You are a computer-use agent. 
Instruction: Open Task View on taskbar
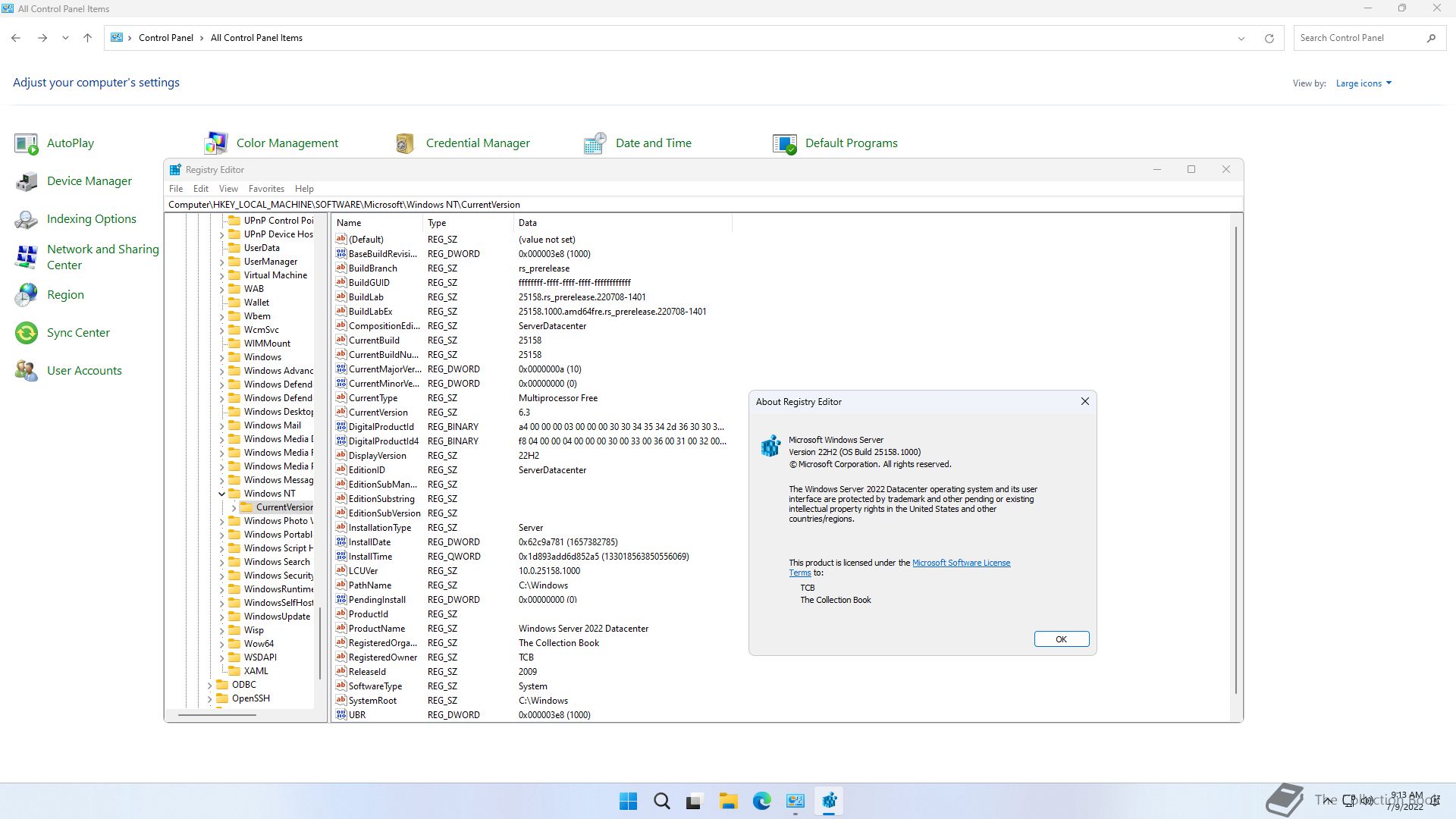[x=695, y=801]
